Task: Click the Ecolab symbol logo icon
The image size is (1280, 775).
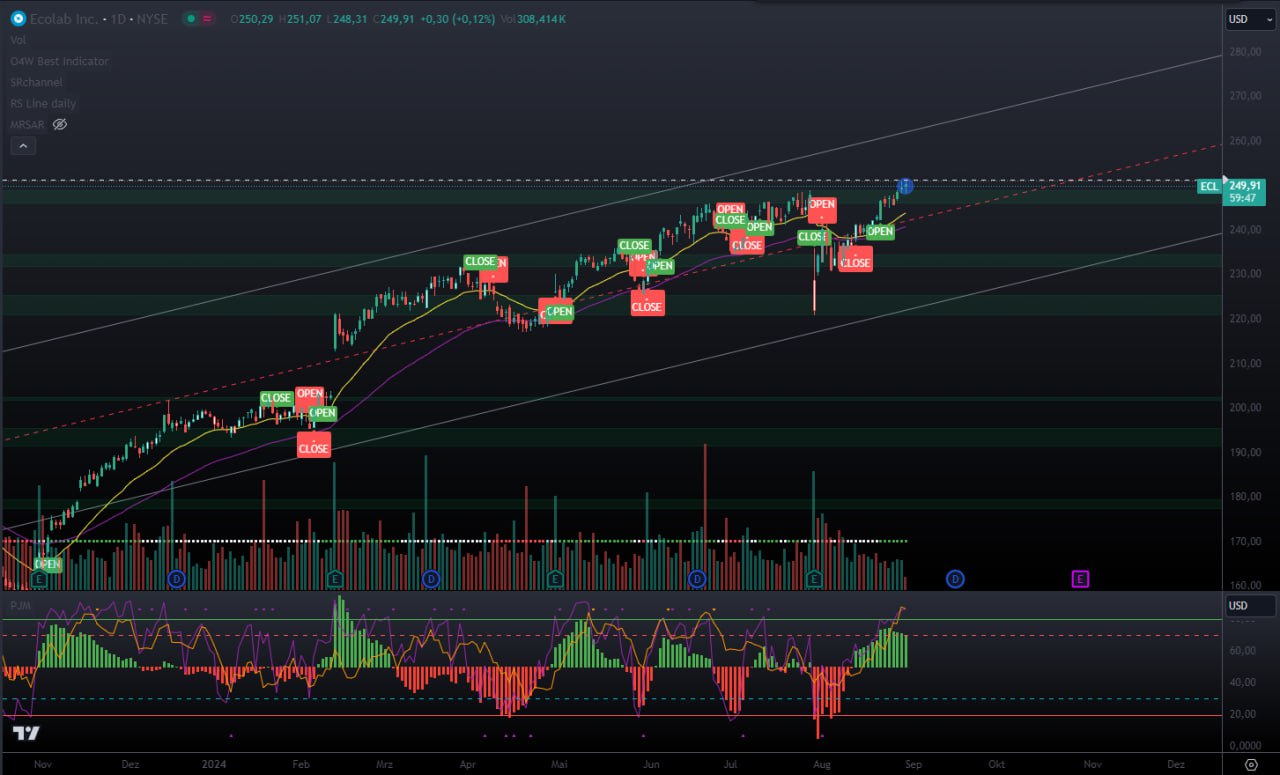Action: click(18, 19)
